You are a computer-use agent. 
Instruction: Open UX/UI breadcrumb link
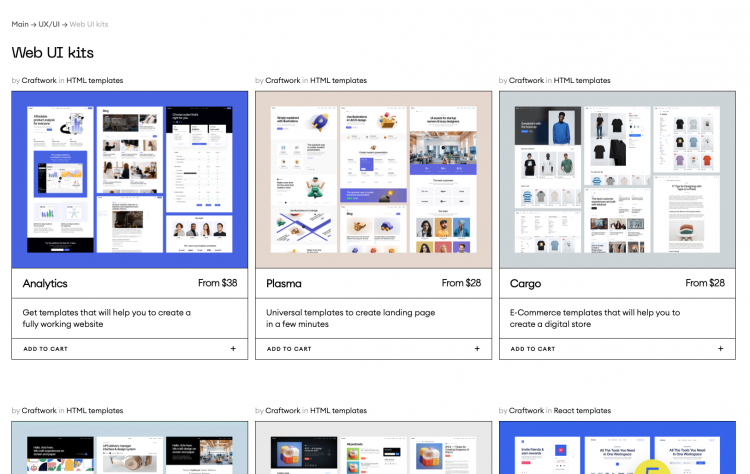(49, 24)
